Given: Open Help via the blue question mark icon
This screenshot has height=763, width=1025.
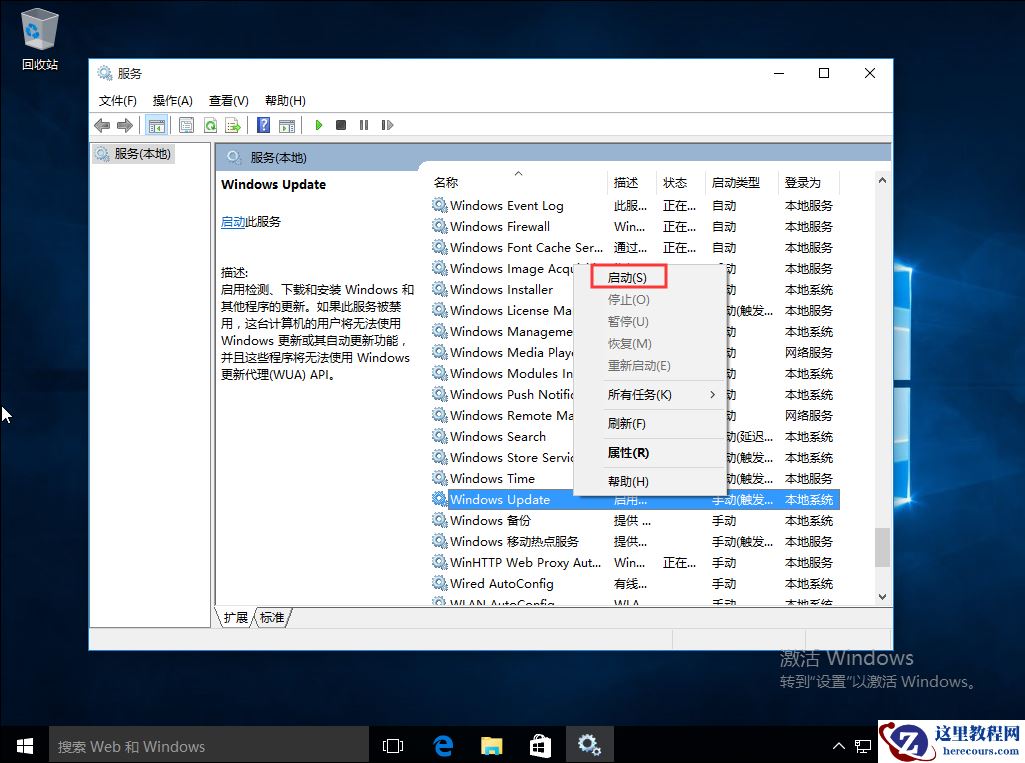Looking at the screenshot, I should (x=262, y=124).
